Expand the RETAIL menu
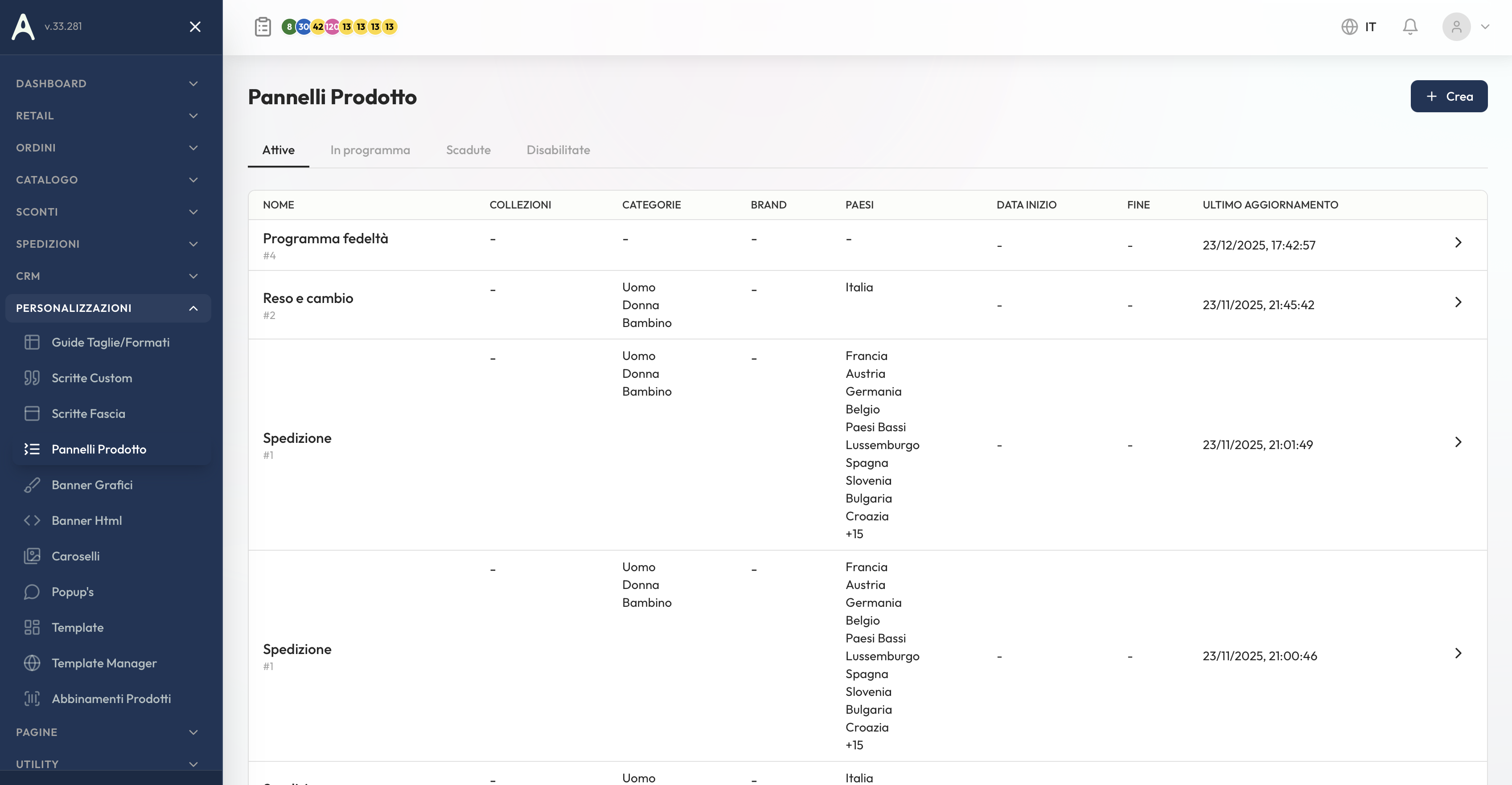1512x785 pixels. pyautogui.click(x=108, y=115)
